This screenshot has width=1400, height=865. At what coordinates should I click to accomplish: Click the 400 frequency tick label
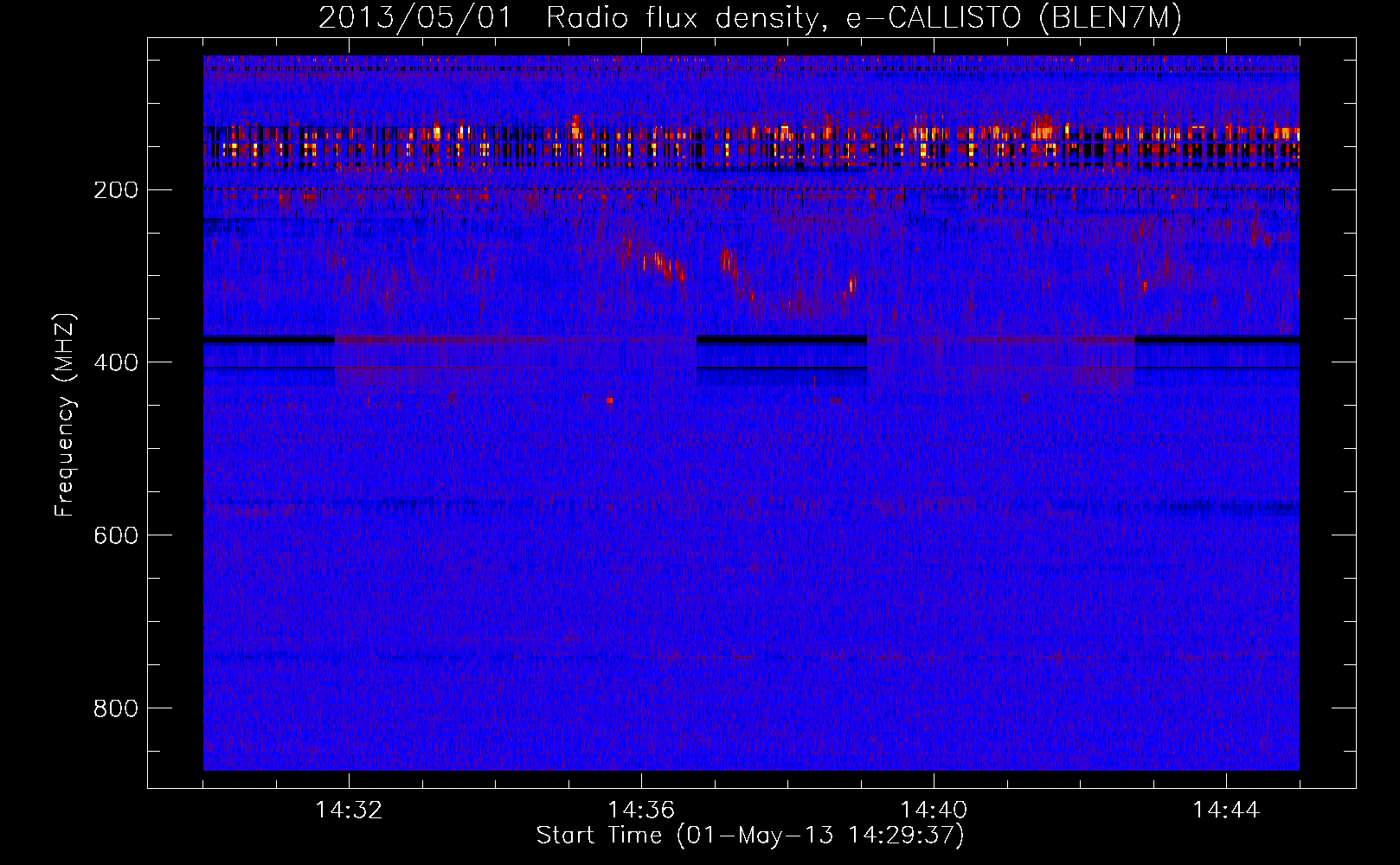pyautogui.click(x=115, y=362)
